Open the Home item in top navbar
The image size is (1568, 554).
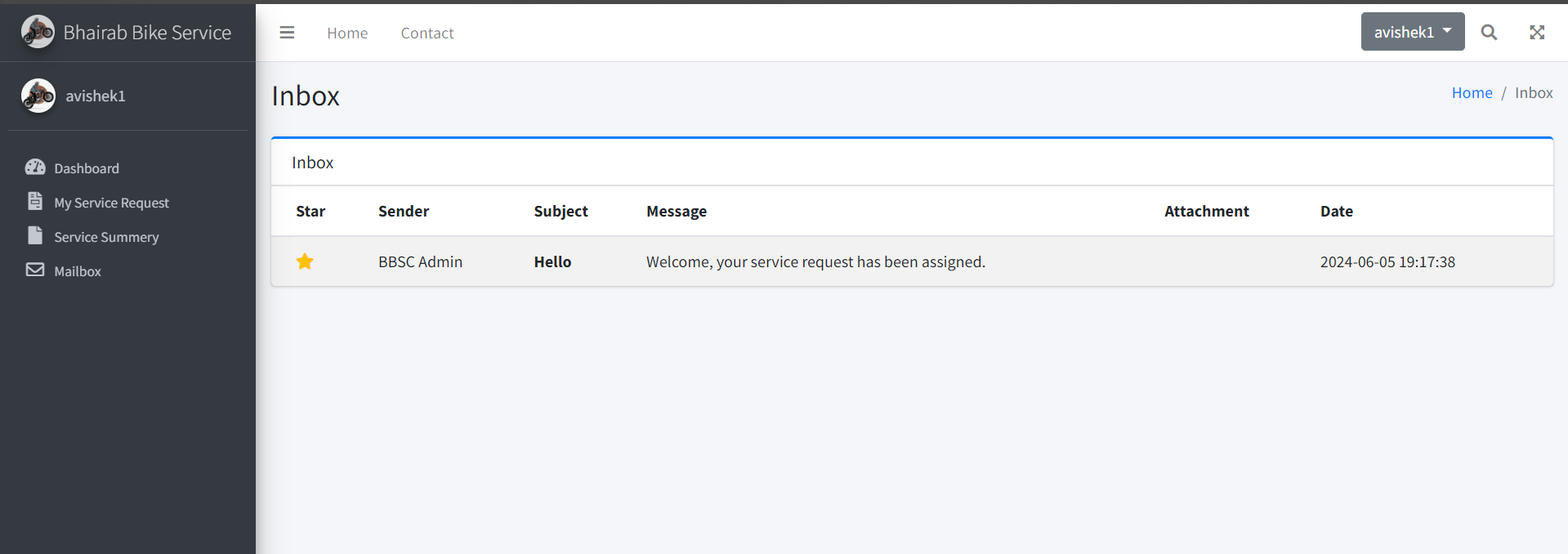coord(347,33)
